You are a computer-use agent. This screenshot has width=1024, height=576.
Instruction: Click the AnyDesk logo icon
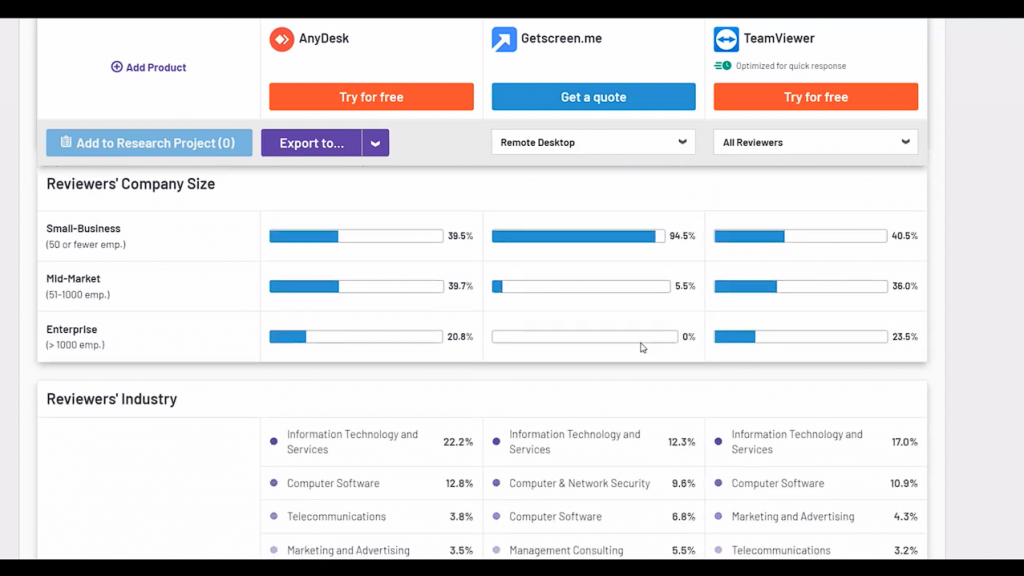[281, 39]
